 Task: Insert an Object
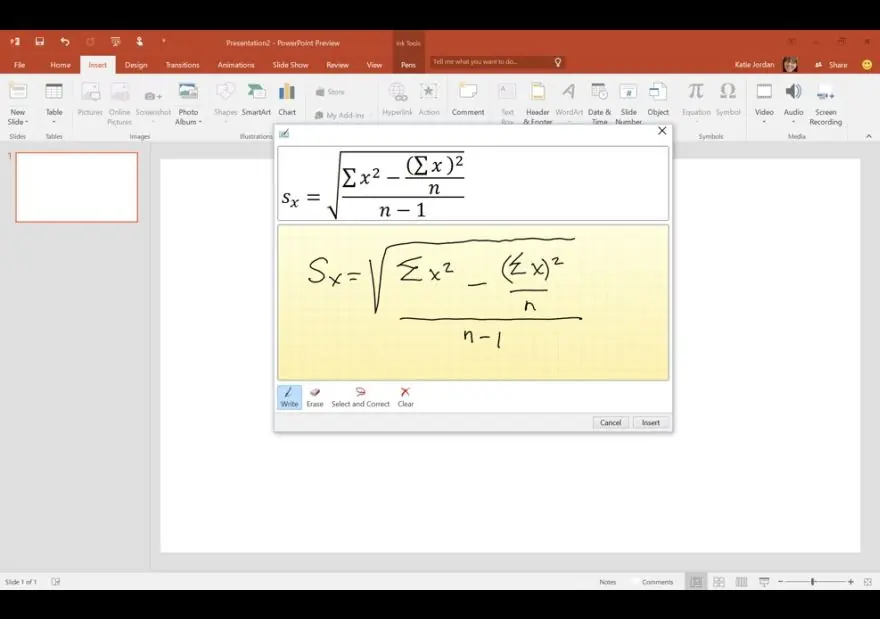tap(658, 101)
